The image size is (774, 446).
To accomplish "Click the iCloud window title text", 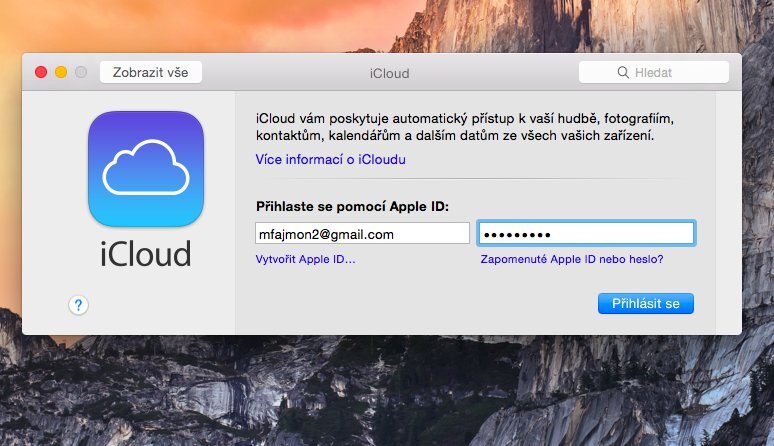I will pos(389,74).
